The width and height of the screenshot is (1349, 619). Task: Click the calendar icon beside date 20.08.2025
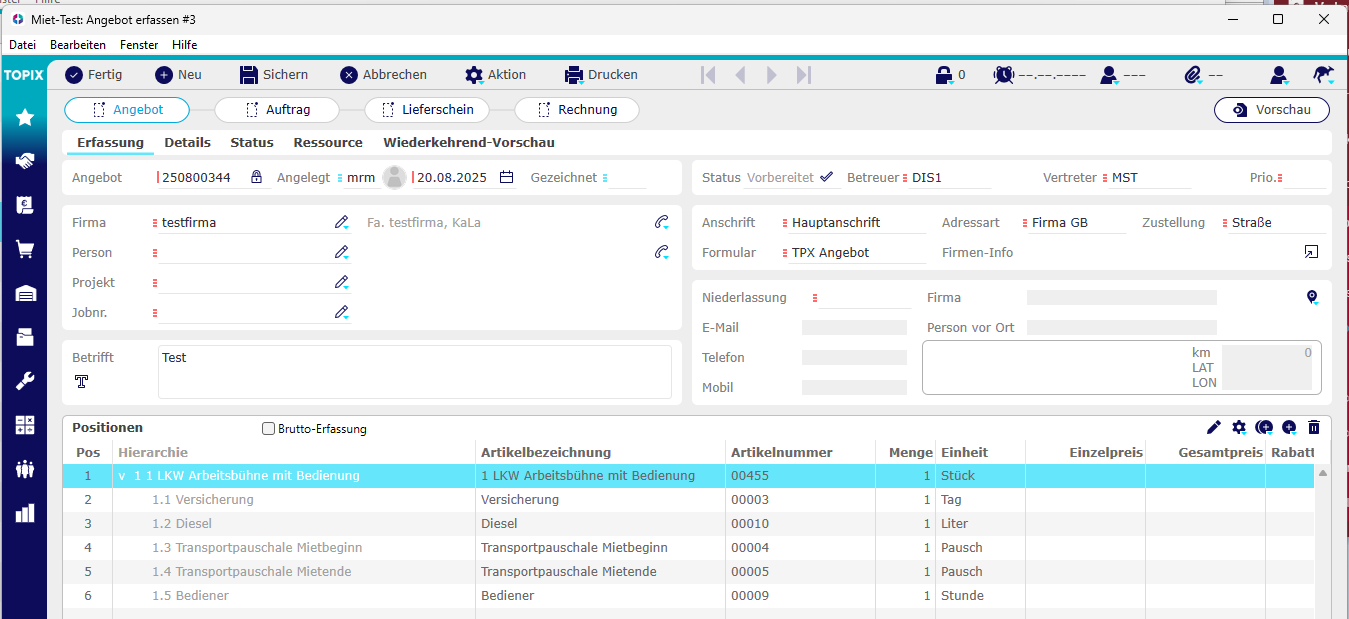tap(506, 177)
